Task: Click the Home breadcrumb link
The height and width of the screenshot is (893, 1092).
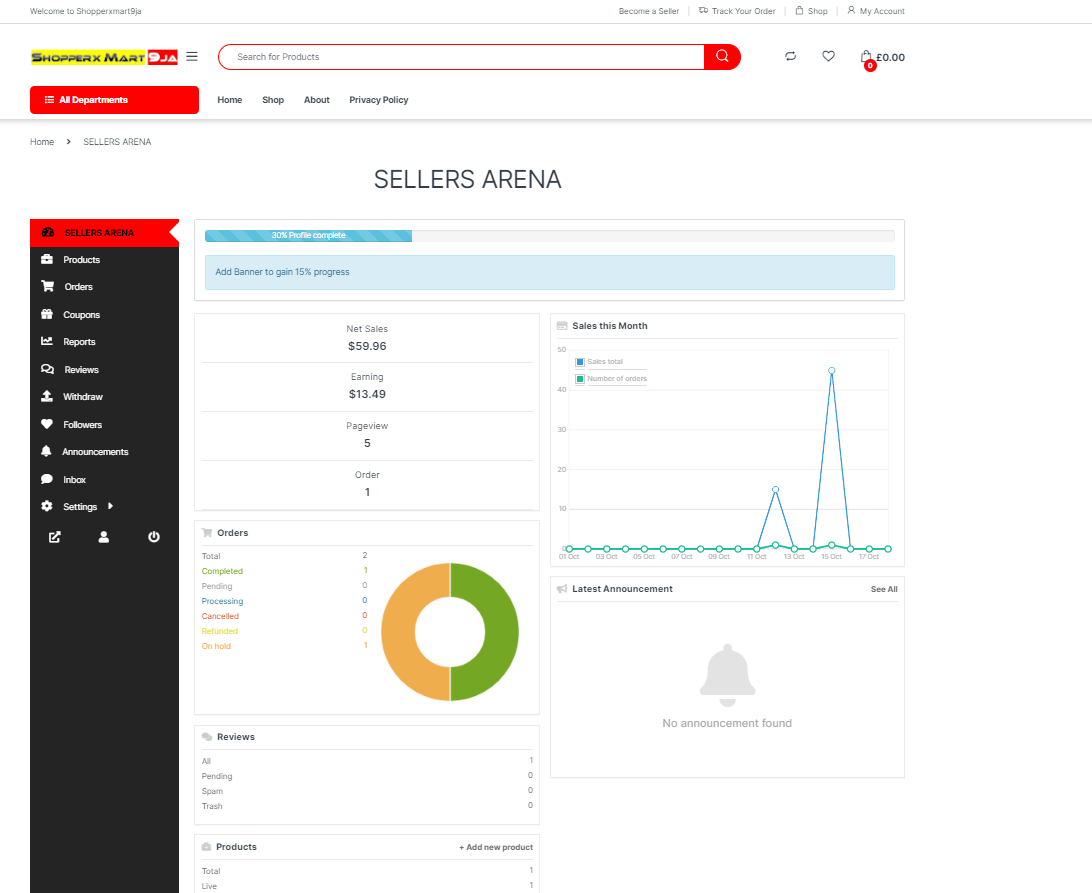Action: pos(42,141)
